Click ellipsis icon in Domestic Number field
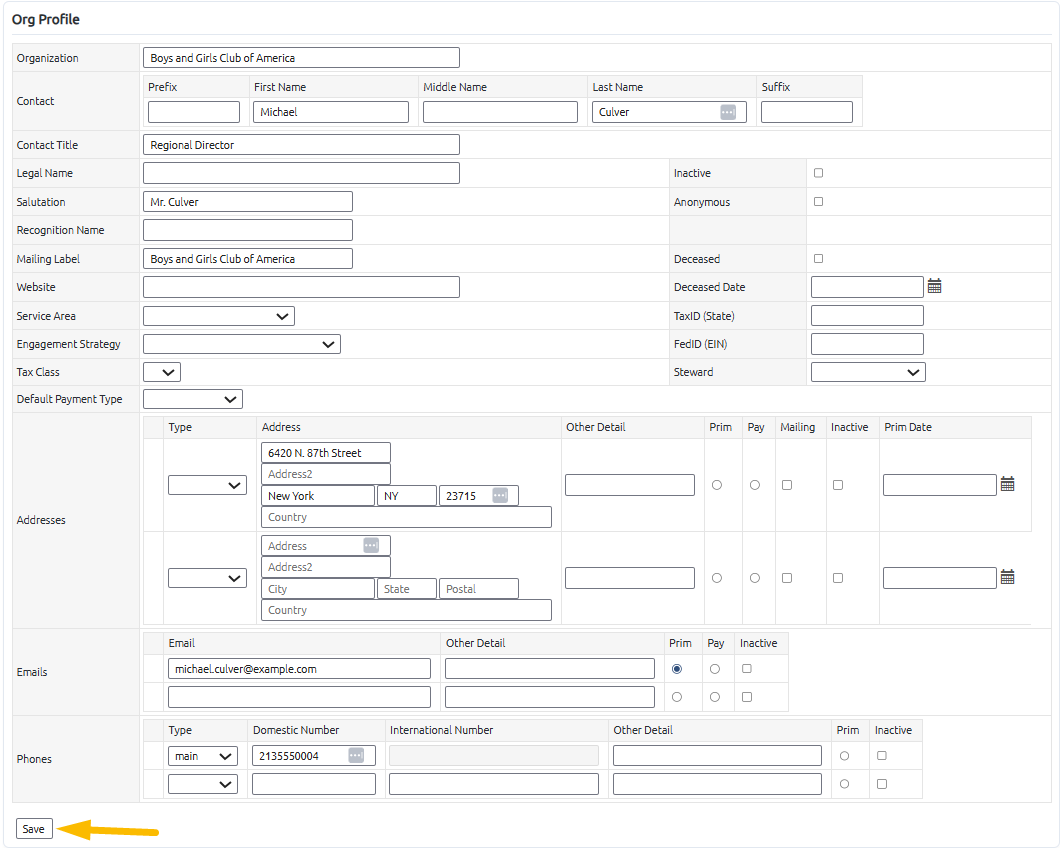1060x848 pixels. tap(356, 755)
